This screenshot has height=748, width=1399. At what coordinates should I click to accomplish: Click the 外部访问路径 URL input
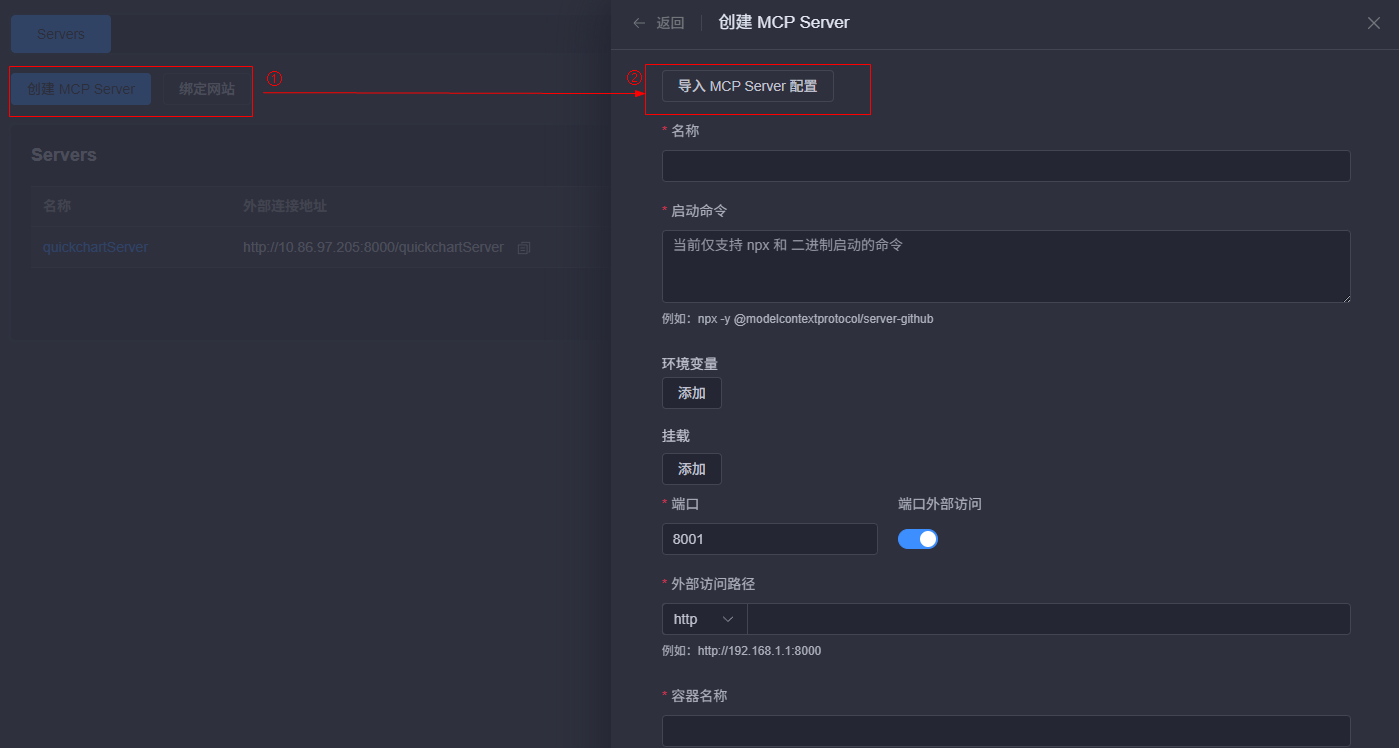[1049, 618]
